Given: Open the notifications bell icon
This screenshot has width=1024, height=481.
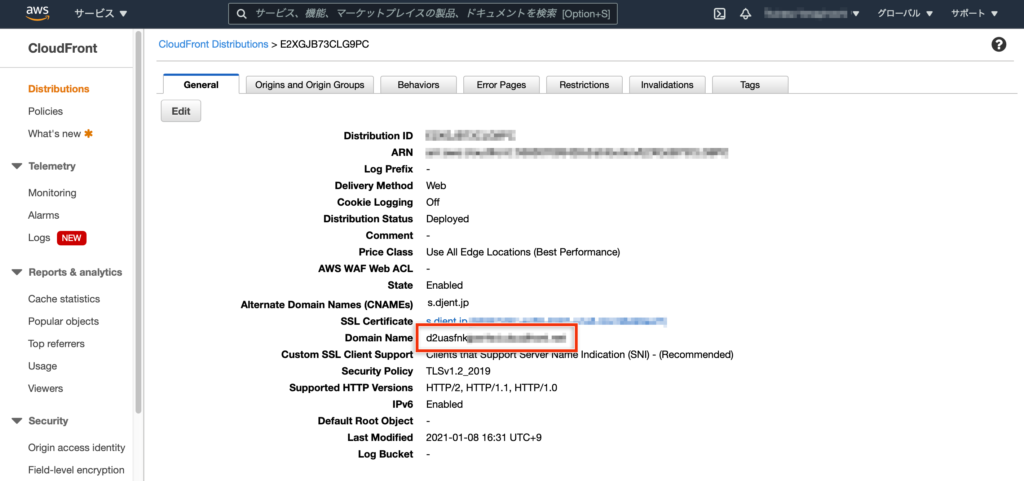Looking at the screenshot, I should (x=746, y=14).
